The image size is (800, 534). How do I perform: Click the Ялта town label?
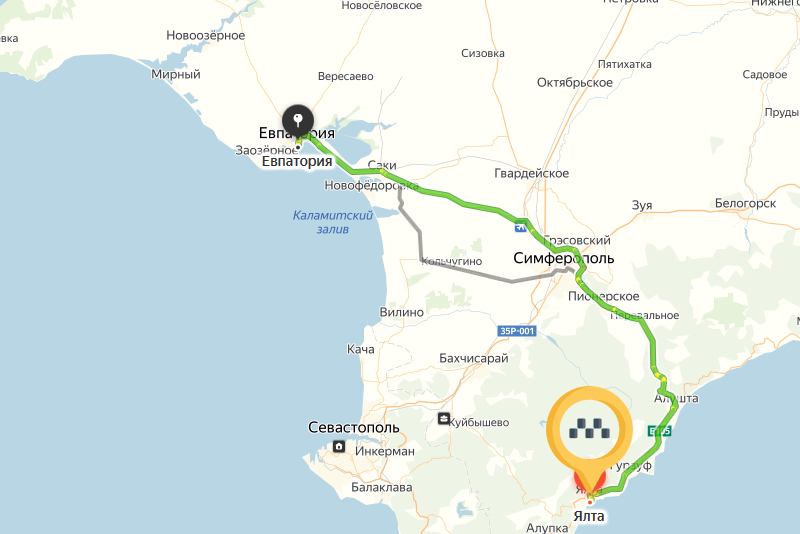pyautogui.click(x=589, y=516)
